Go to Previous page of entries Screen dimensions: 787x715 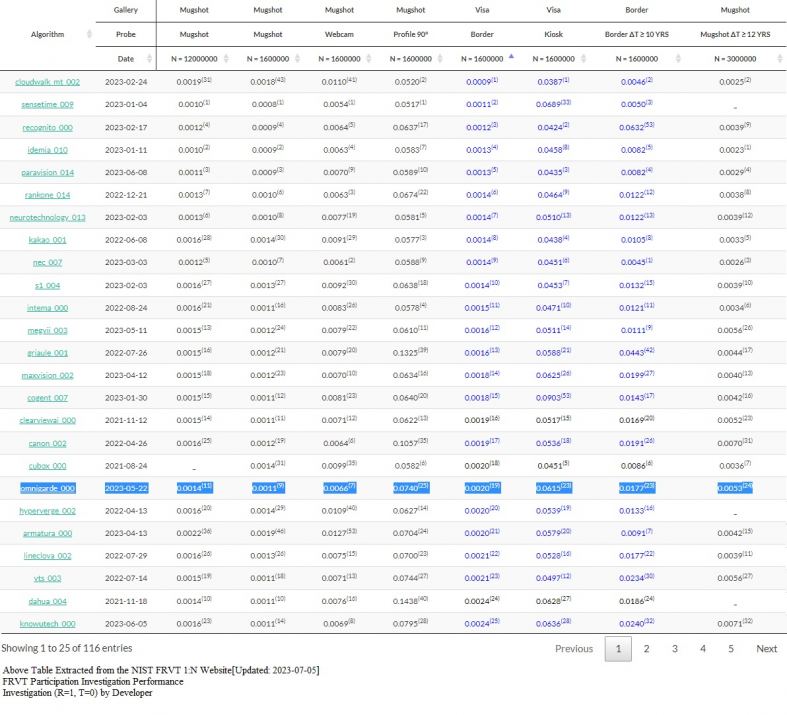coord(574,649)
